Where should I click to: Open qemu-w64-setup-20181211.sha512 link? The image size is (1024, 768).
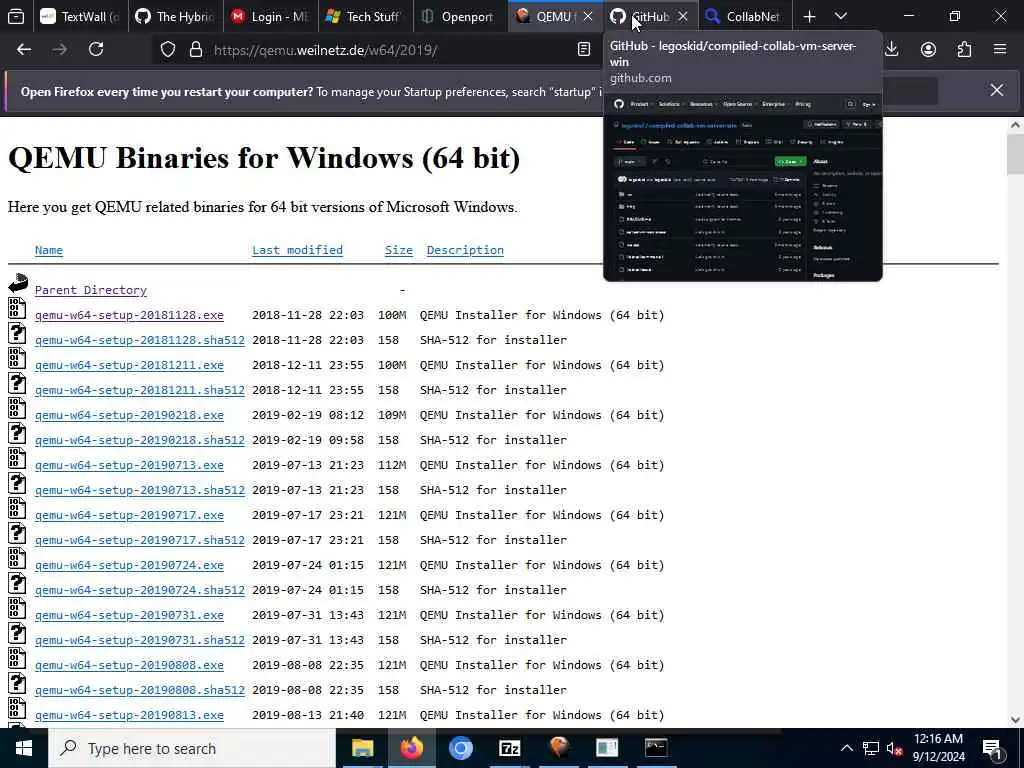coord(140,390)
